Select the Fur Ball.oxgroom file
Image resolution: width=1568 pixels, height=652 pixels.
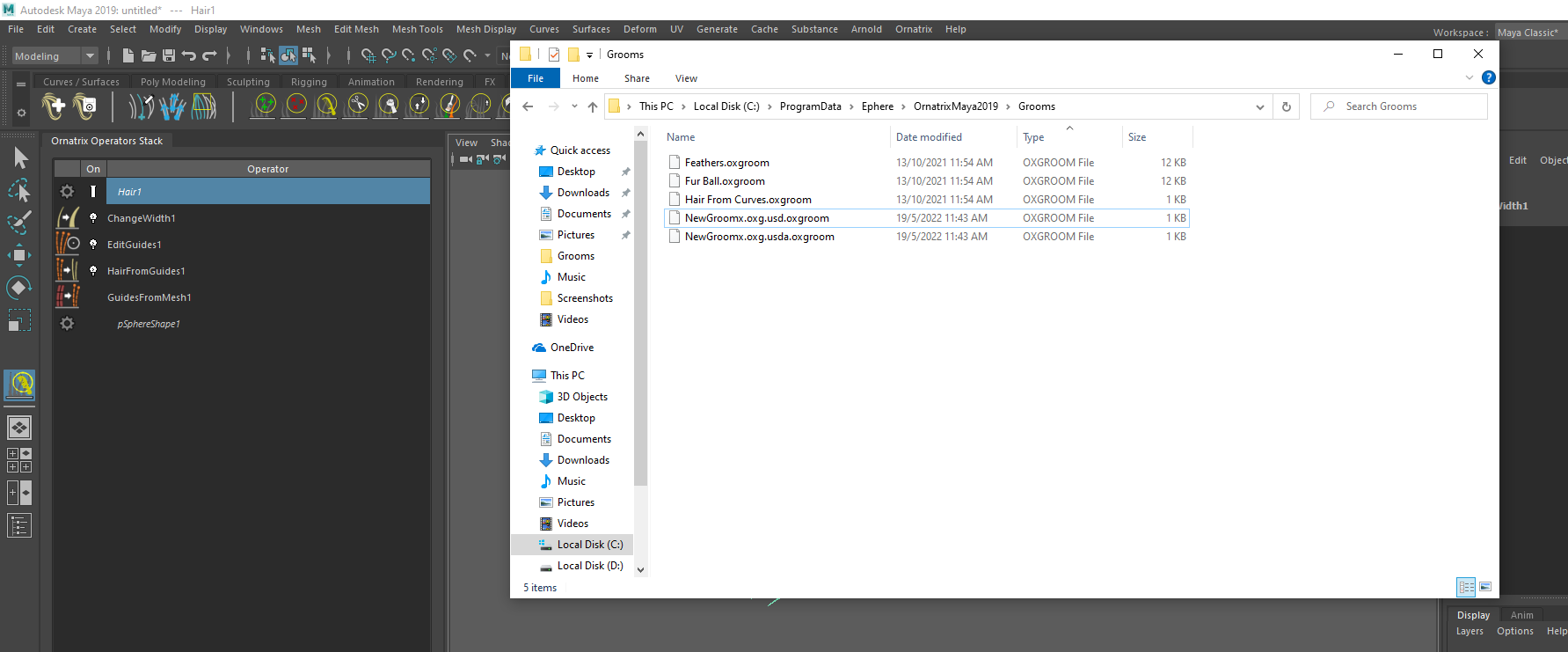[725, 181]
